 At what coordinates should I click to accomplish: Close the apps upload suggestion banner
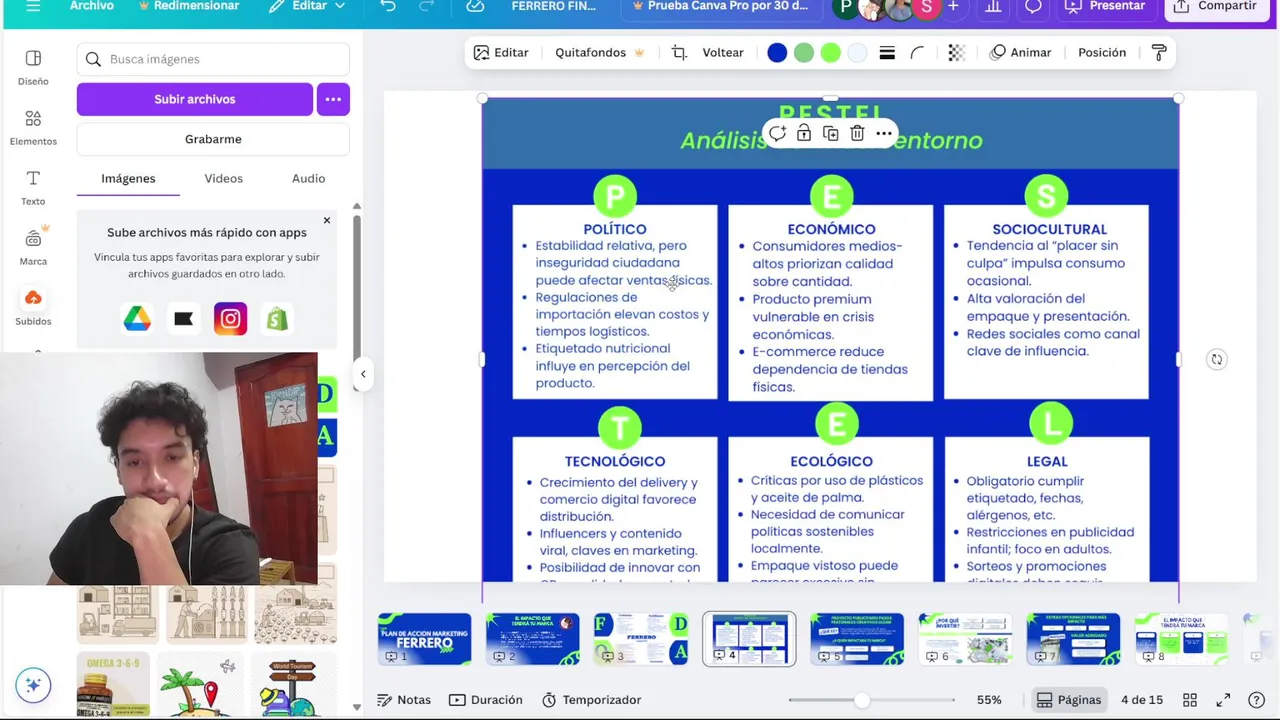tap(326, 220)
